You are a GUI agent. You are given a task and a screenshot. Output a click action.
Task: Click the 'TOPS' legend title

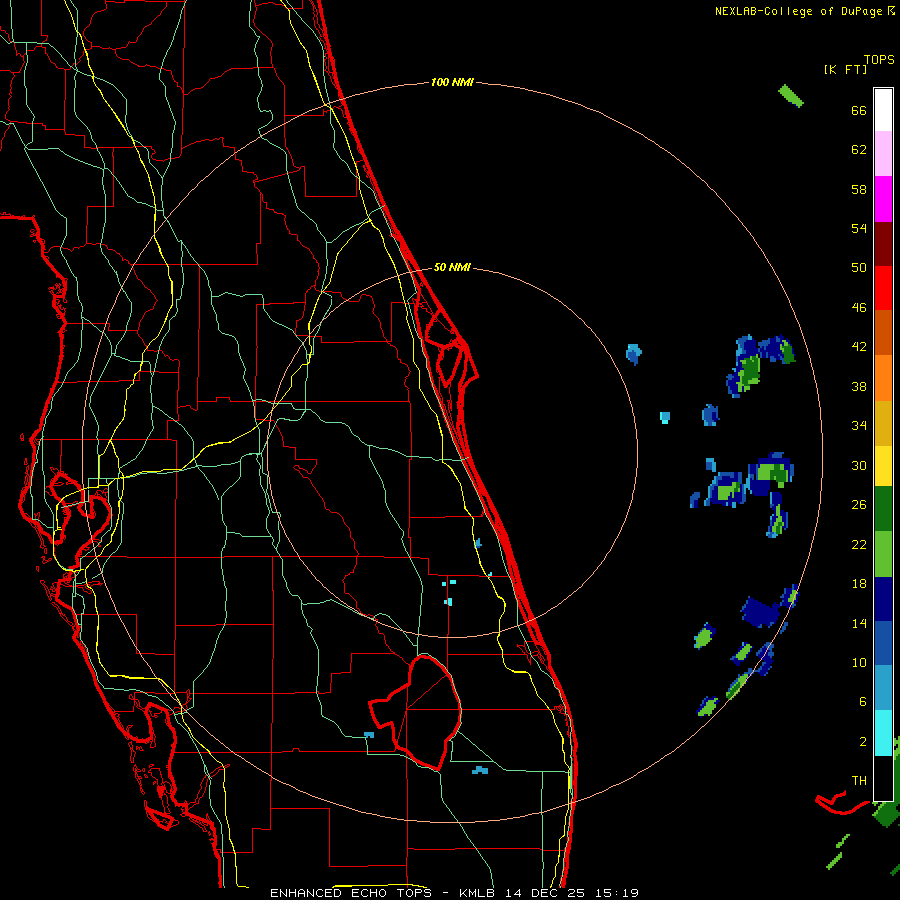(x=879, y=60)
